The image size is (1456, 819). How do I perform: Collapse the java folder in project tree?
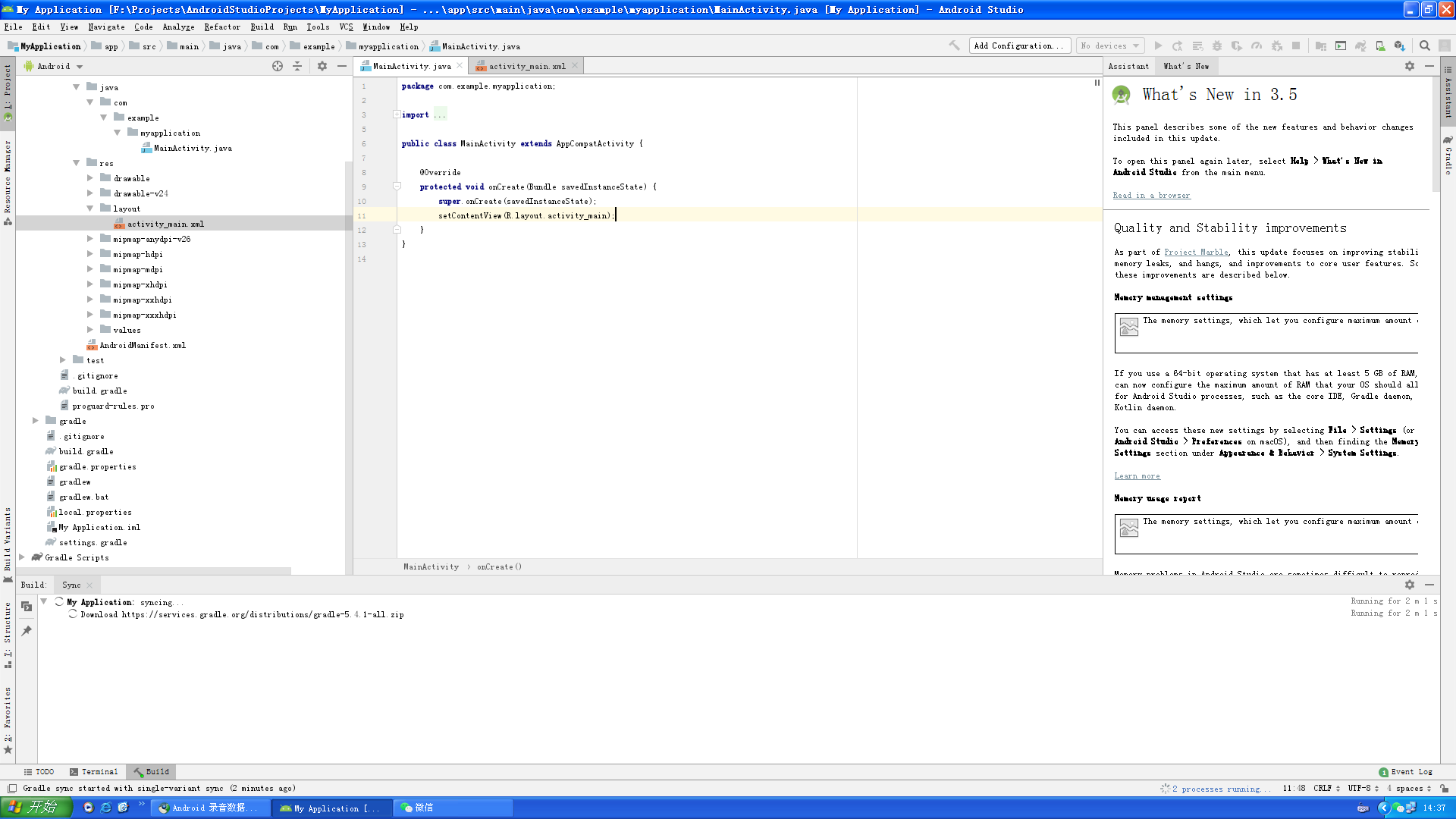pos(77,87)
